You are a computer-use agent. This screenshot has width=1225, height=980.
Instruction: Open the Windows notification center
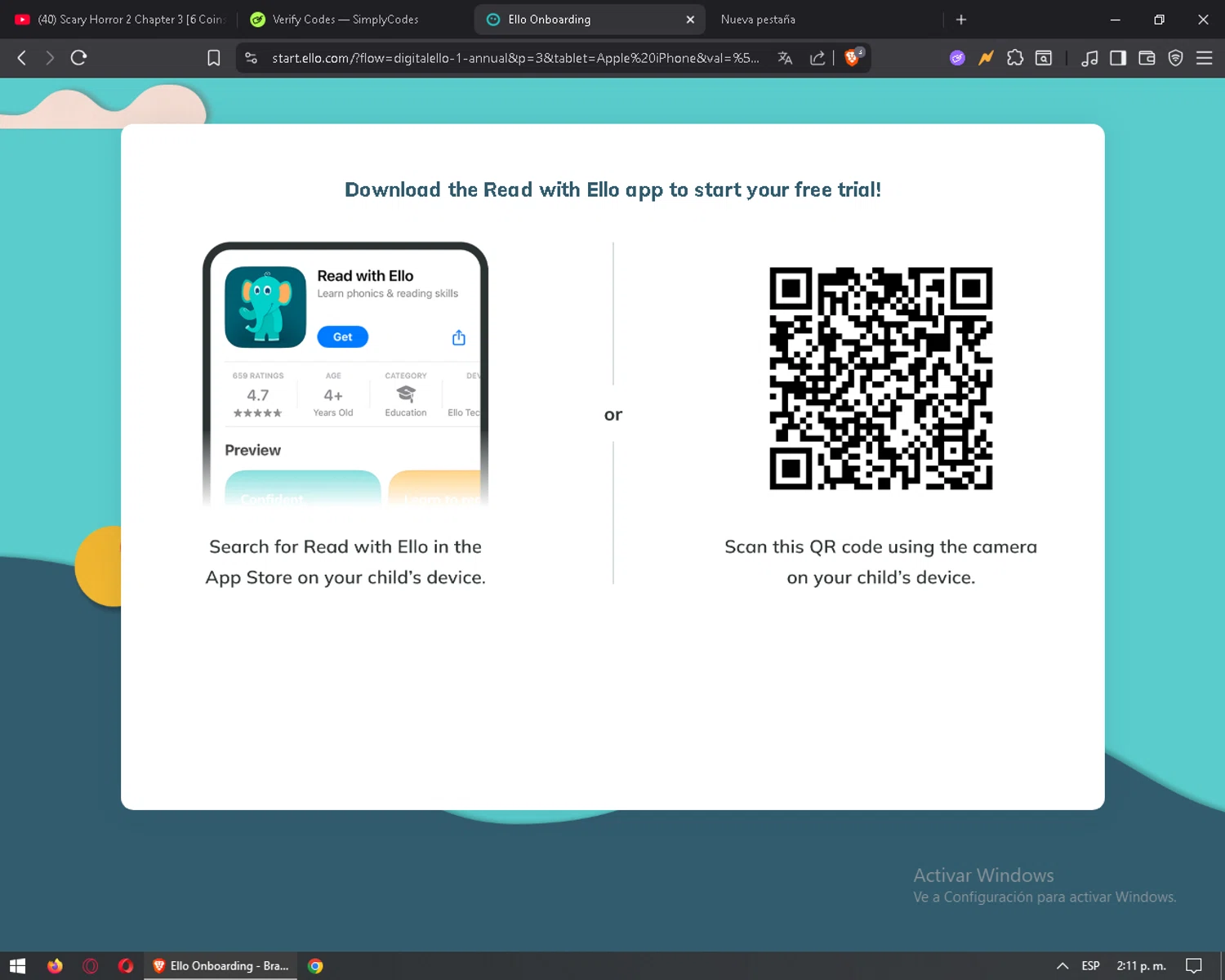coord(1194,966)
